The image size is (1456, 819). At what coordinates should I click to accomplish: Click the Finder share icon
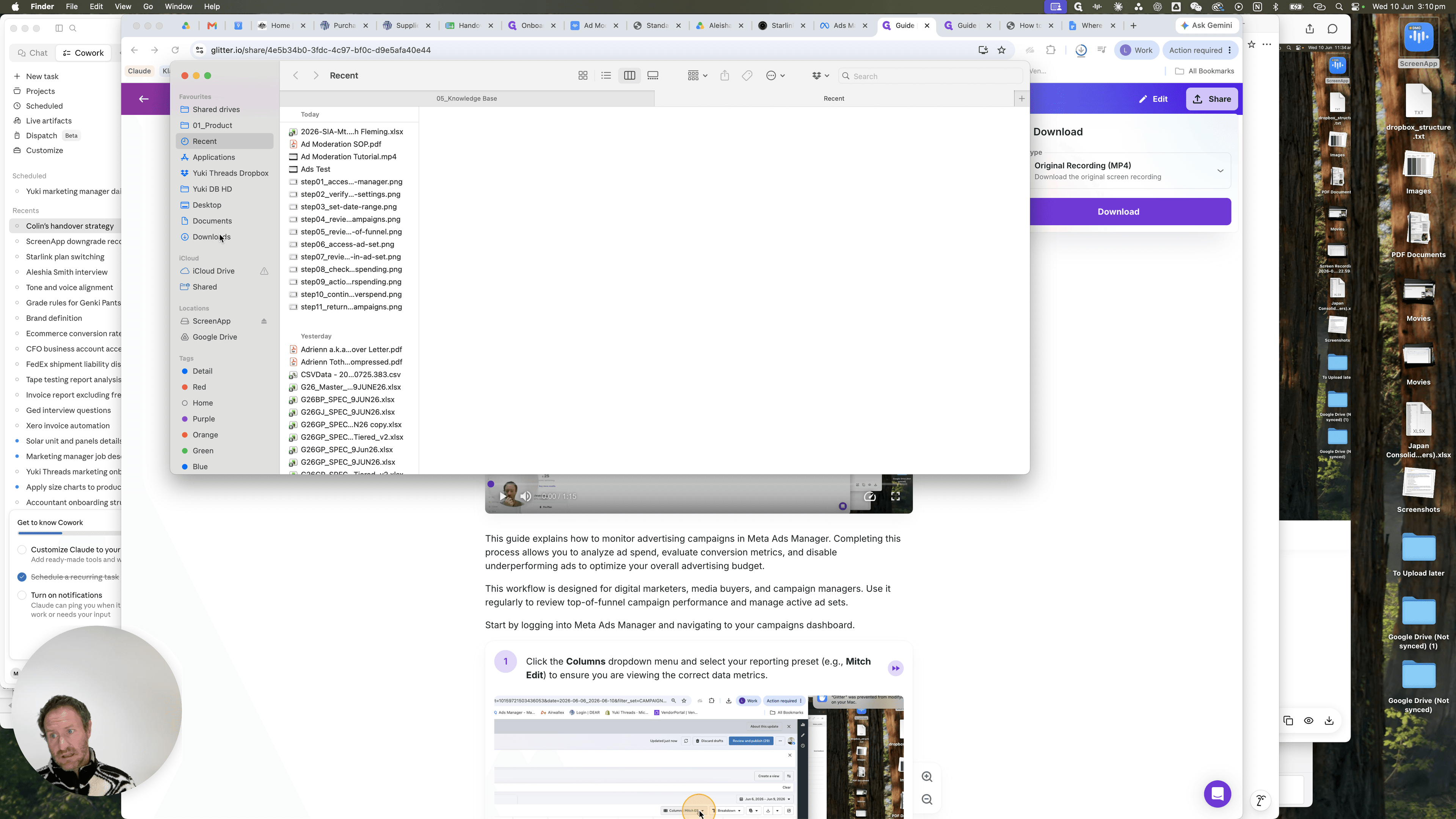[x=725, y=76]
